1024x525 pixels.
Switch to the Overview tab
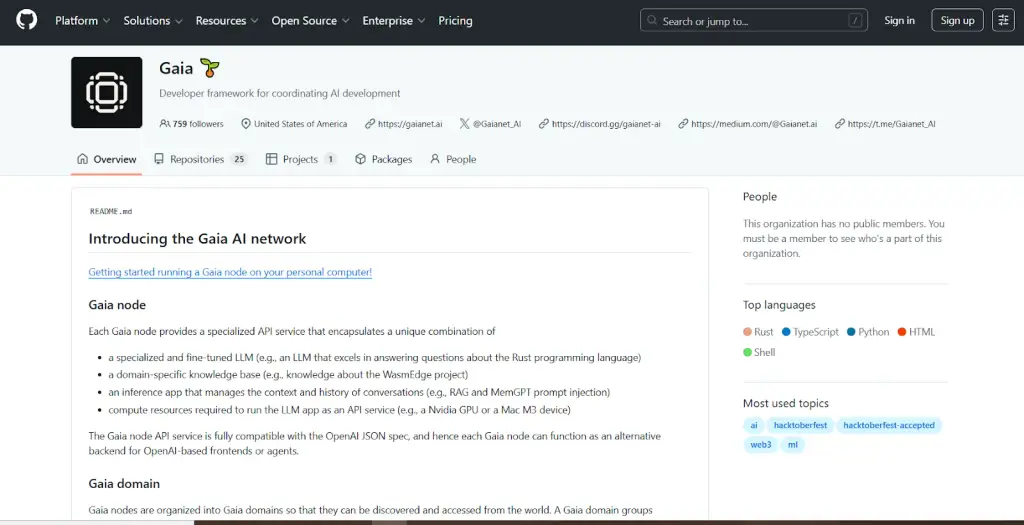point(106,159)
